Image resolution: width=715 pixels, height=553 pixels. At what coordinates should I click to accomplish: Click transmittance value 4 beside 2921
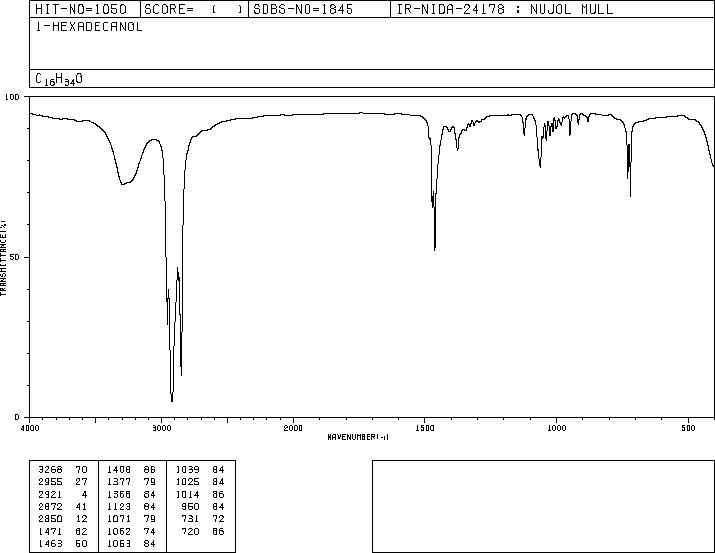click(x=85, y=495)
